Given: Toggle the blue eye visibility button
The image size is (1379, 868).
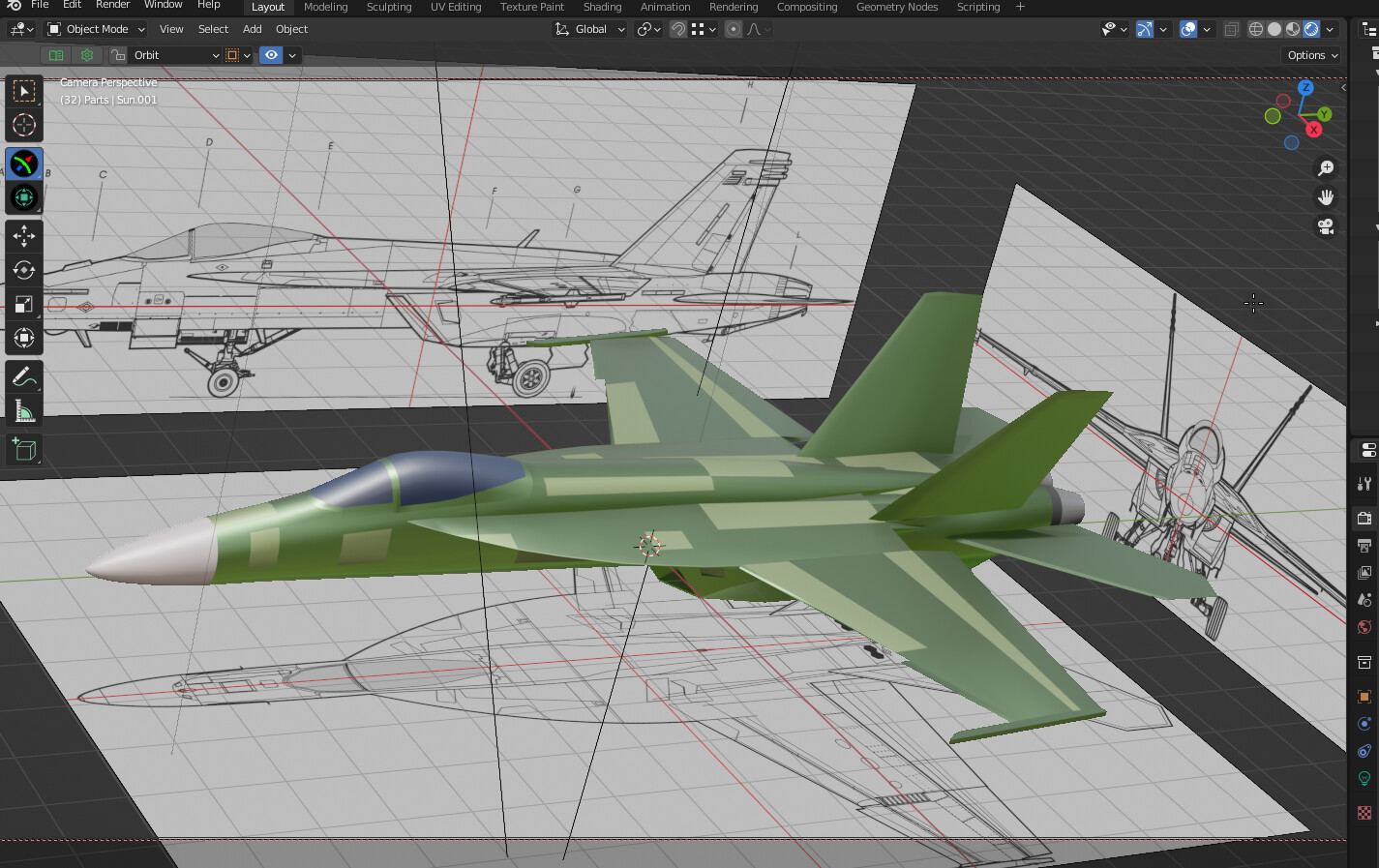Looking at the screenshot, I should [271, 55].
